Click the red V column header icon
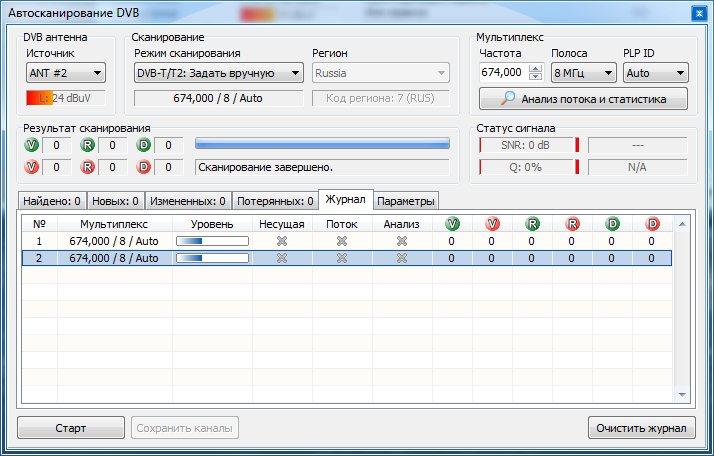Image resolution: width=714 pixels, height=456 pixels. (x=491, y=224)
